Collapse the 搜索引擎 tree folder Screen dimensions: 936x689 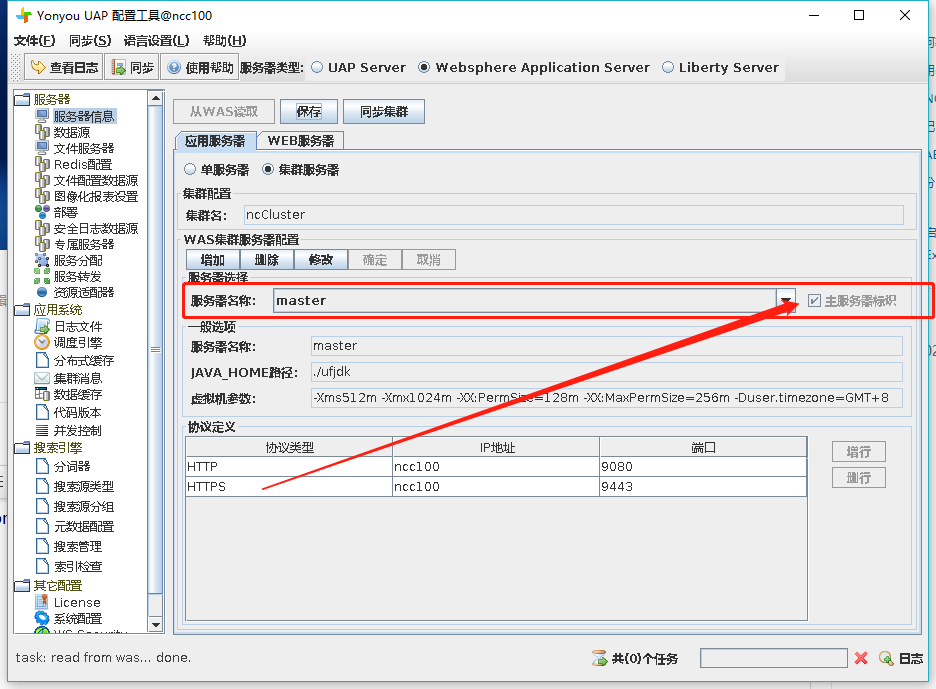[22, 447]
